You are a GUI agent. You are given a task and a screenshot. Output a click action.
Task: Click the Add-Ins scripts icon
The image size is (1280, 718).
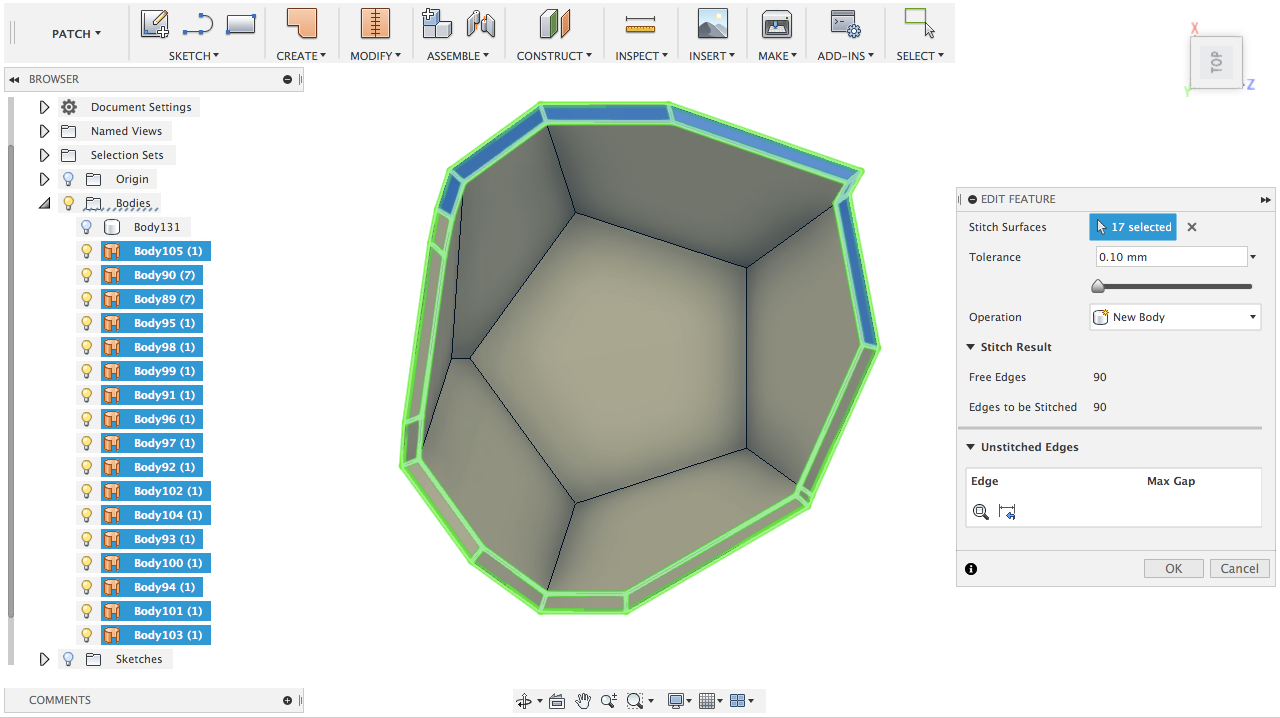pyautogui.click(x=845, y=24)
